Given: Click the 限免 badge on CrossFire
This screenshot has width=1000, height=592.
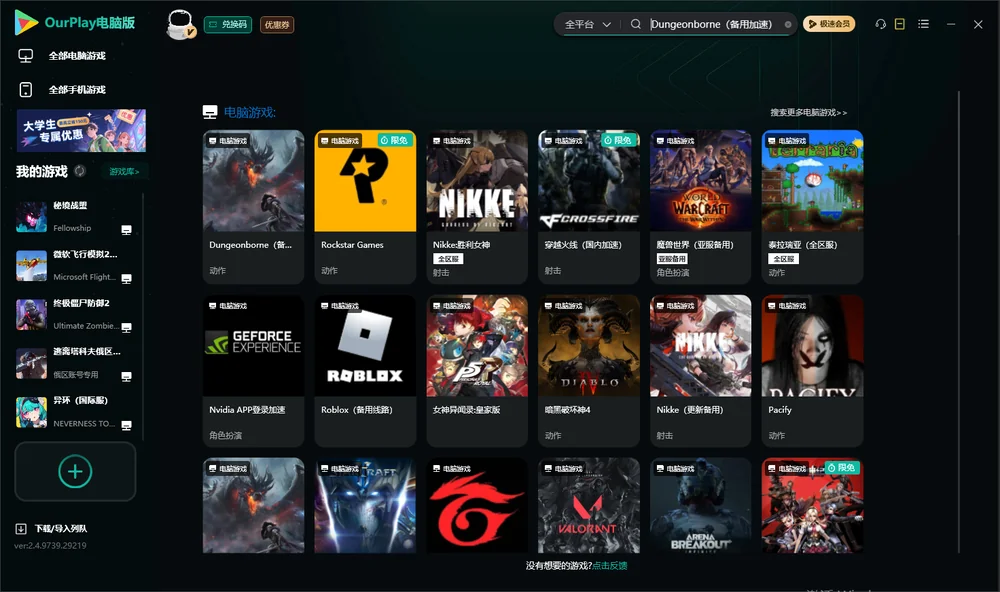Looking at the screenshot, I should [619, 140].
